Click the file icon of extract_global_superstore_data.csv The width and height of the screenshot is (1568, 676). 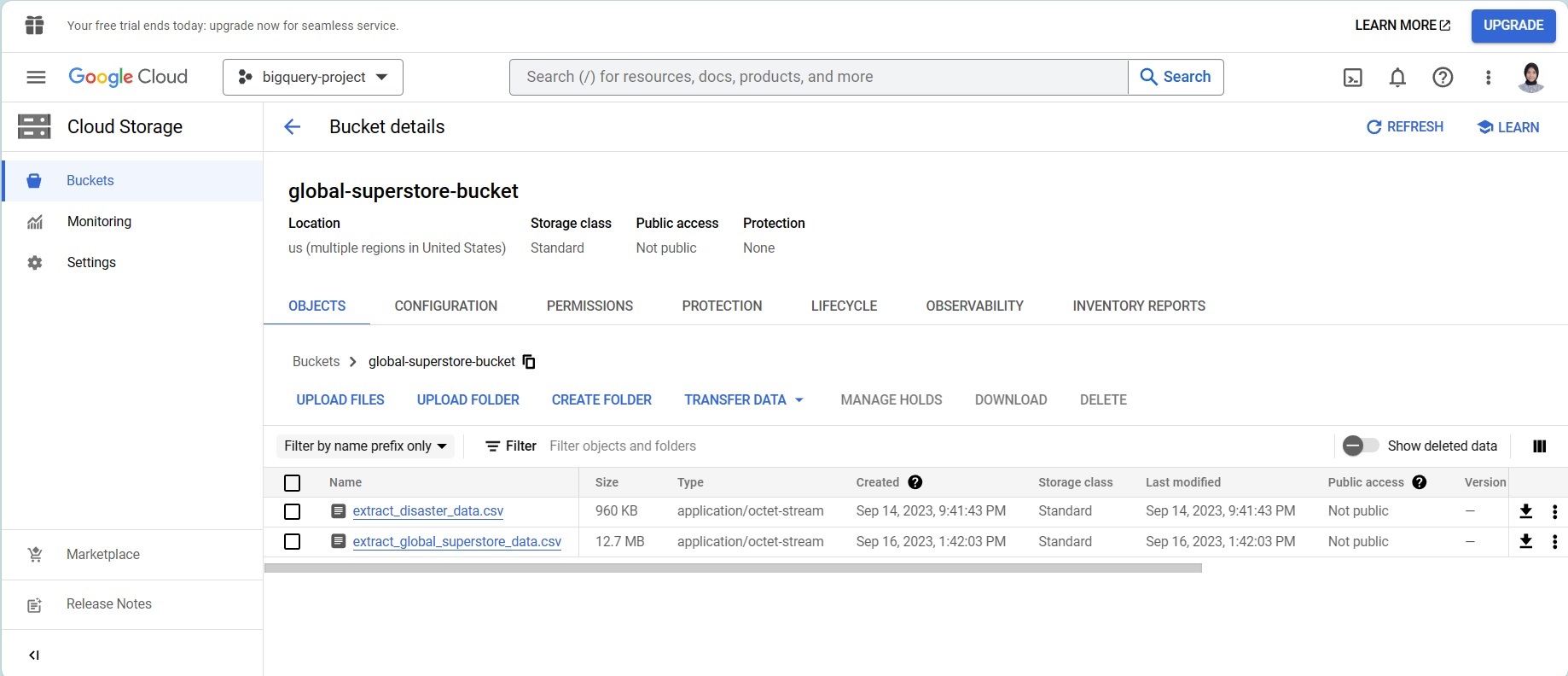339,541
